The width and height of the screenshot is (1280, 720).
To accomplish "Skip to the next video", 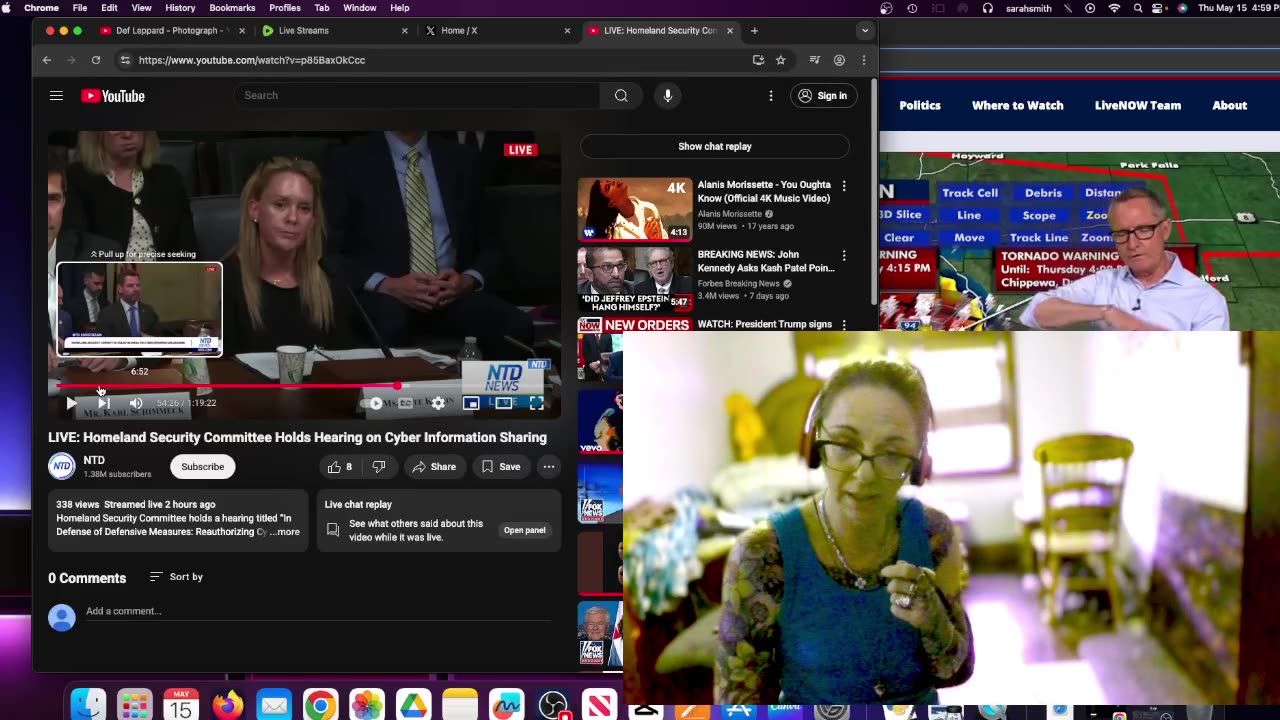I will tap(103, 403).
